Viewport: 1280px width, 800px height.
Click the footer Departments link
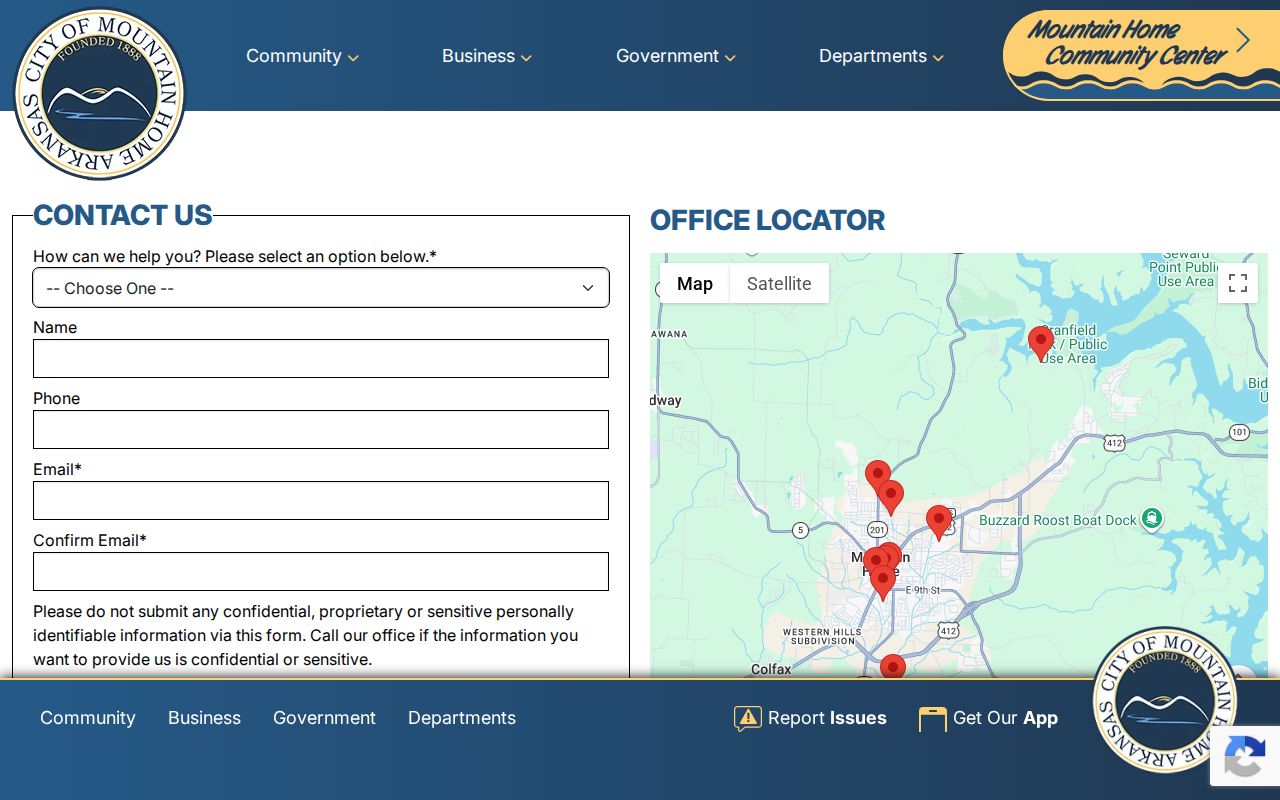pyautogui.click(x=462, y=718)
